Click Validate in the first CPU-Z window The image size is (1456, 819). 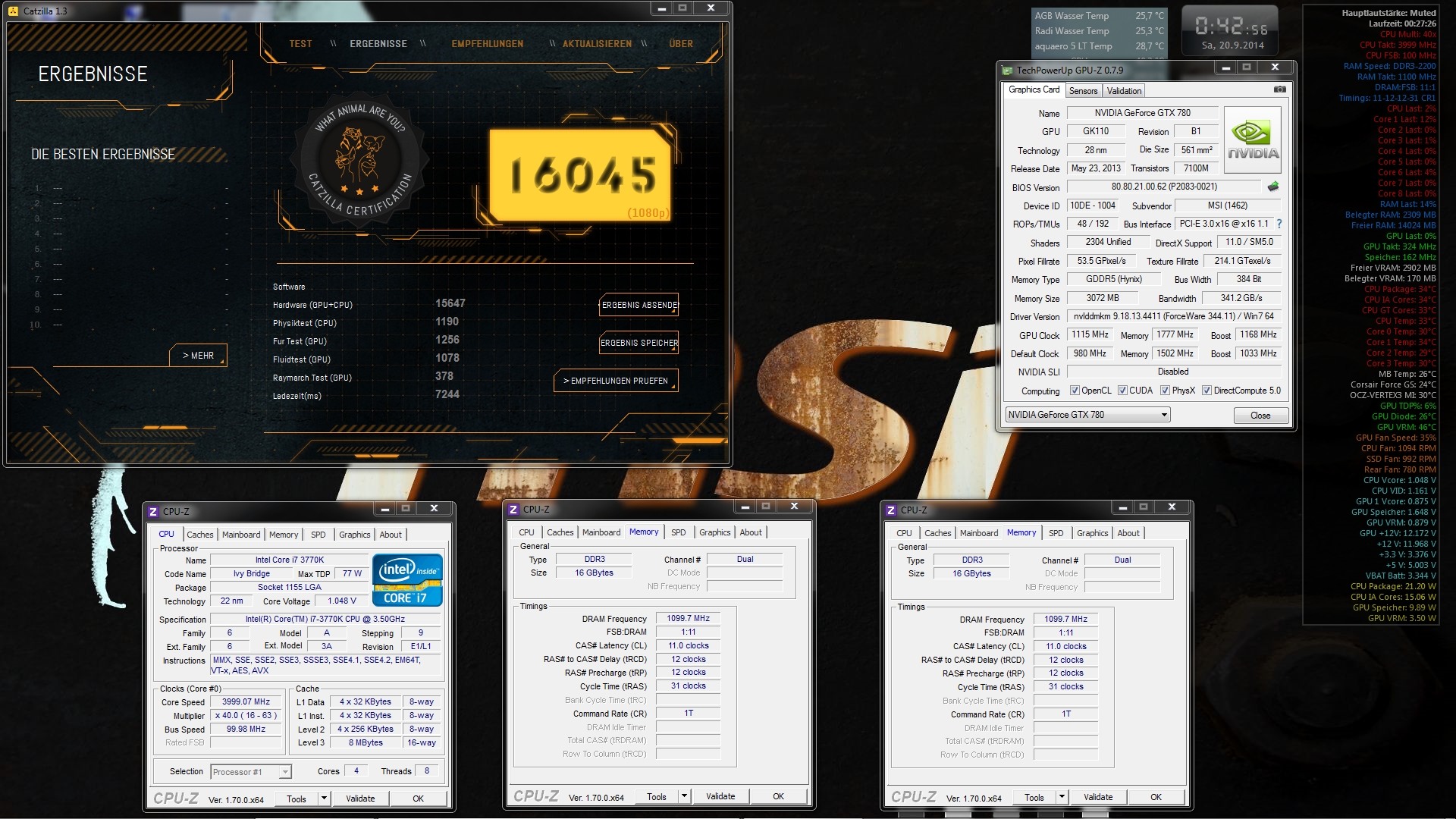[360, 799]
